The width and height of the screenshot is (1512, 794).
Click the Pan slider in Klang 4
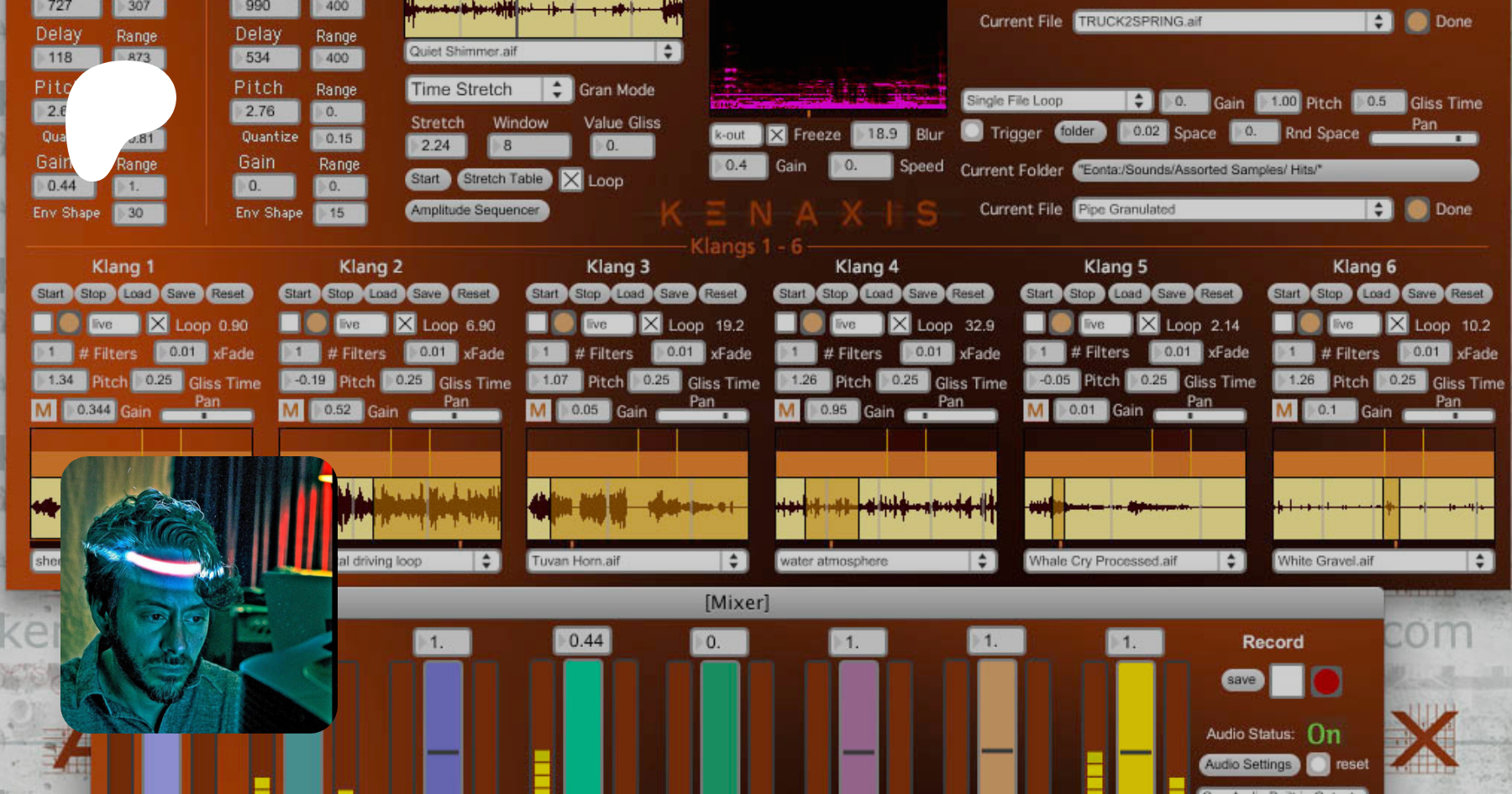[x=950, y=414]
